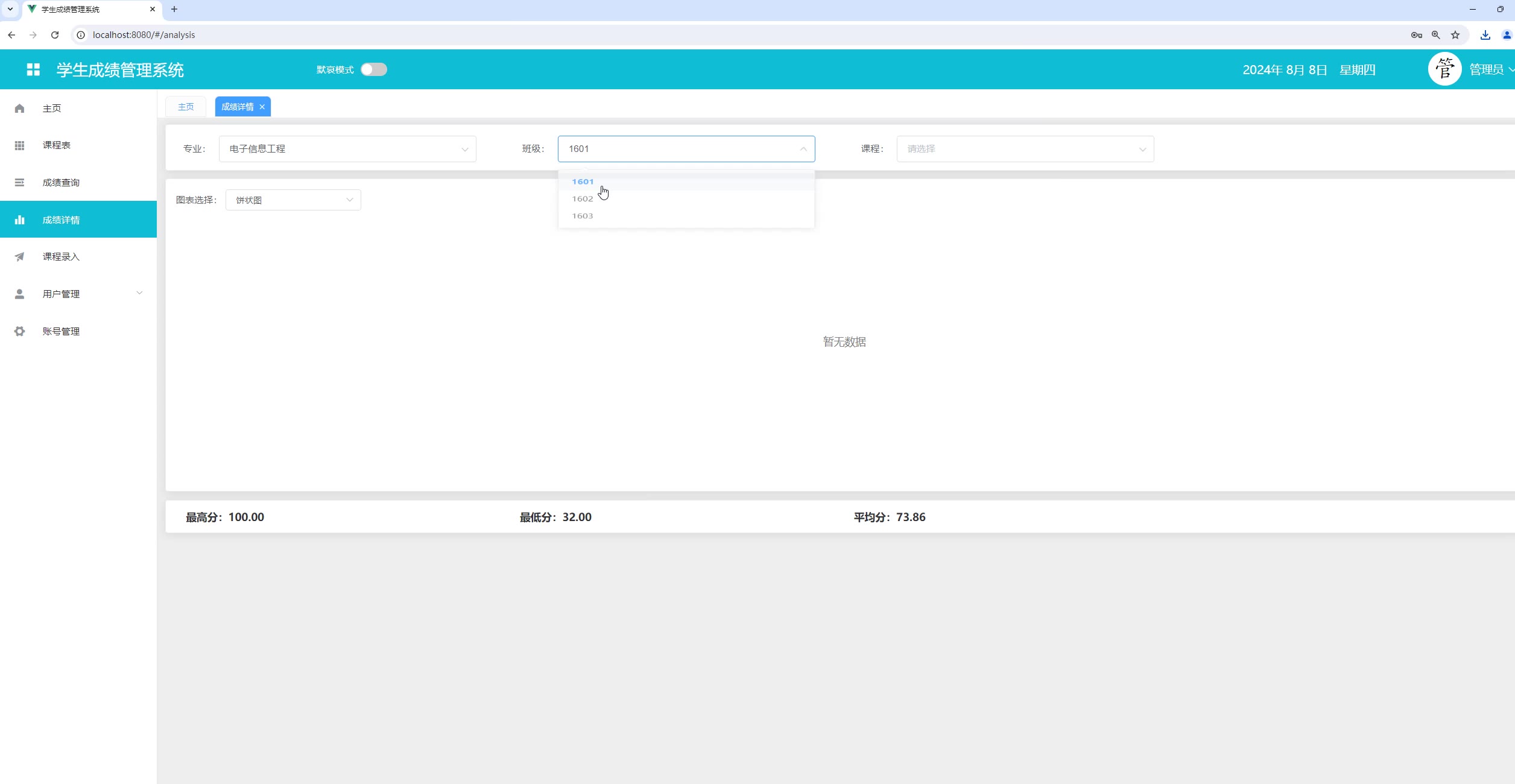The height and width of the screenshot is (784, 1515).
Task: Reload the page with browser refresh icon
Action: (x=55, y=35)
